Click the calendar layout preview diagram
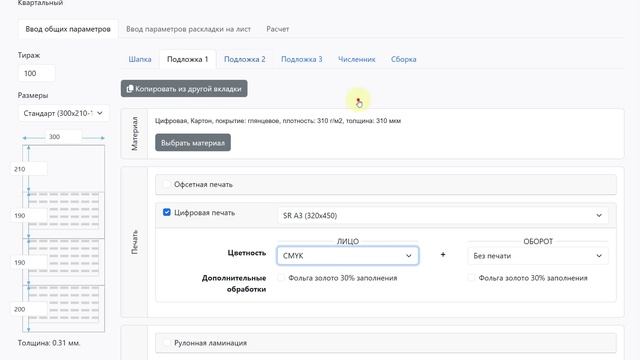Viewport: 640px width, 360px height. click(x=63, y=239)
